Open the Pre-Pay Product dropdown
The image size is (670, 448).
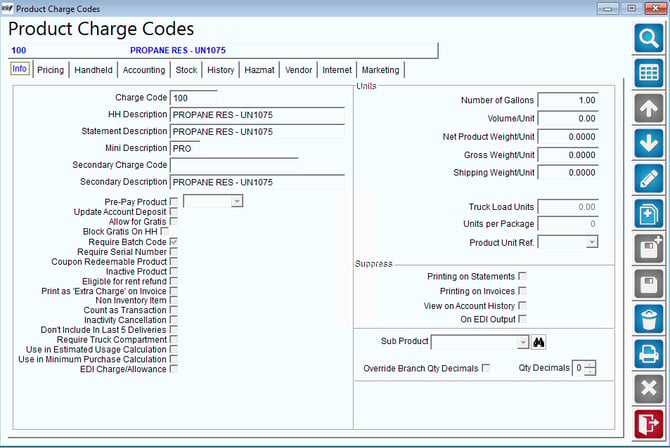[237, 201]
